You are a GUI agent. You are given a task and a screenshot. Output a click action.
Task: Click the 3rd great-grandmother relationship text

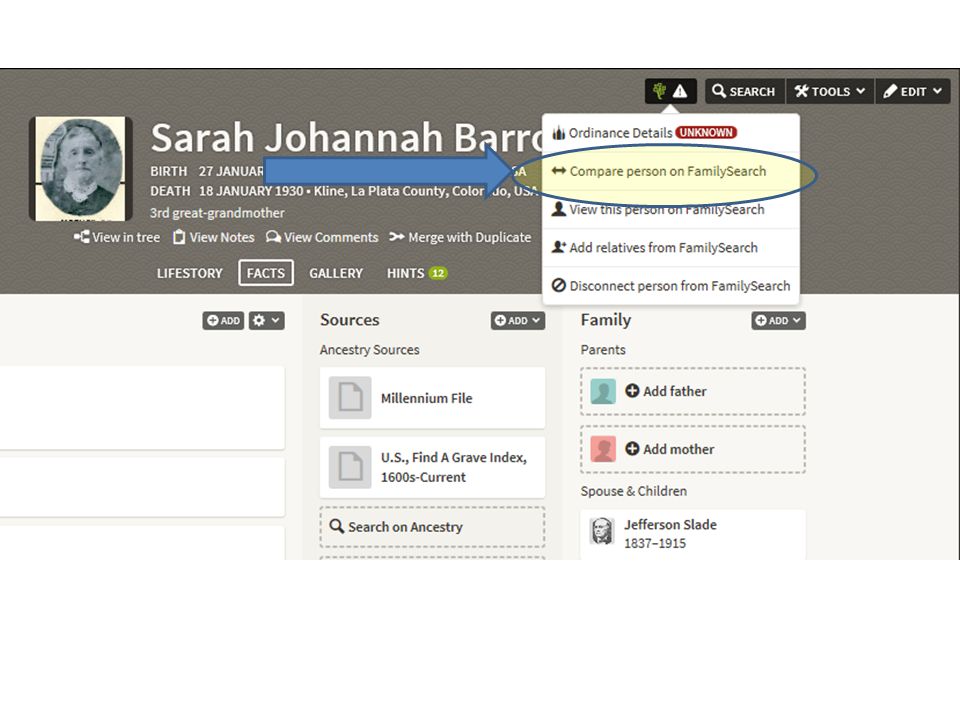point(217,213)
